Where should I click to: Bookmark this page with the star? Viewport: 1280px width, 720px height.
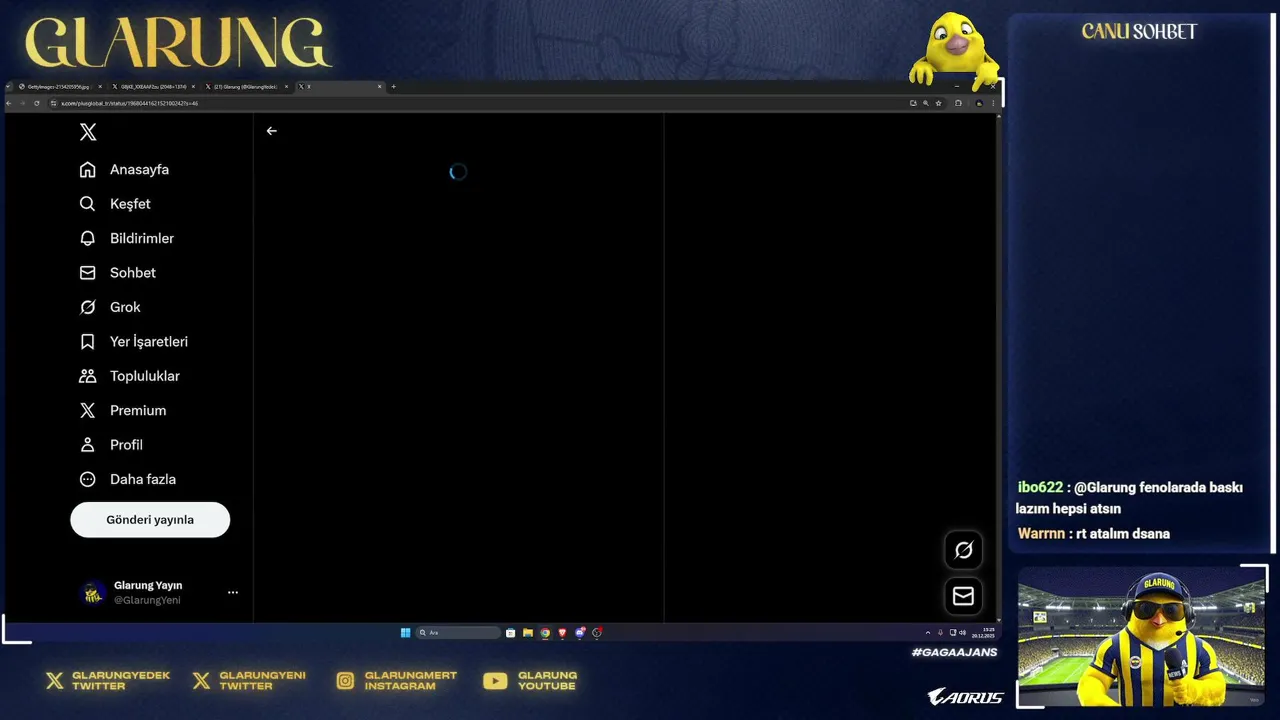(938, 103)
